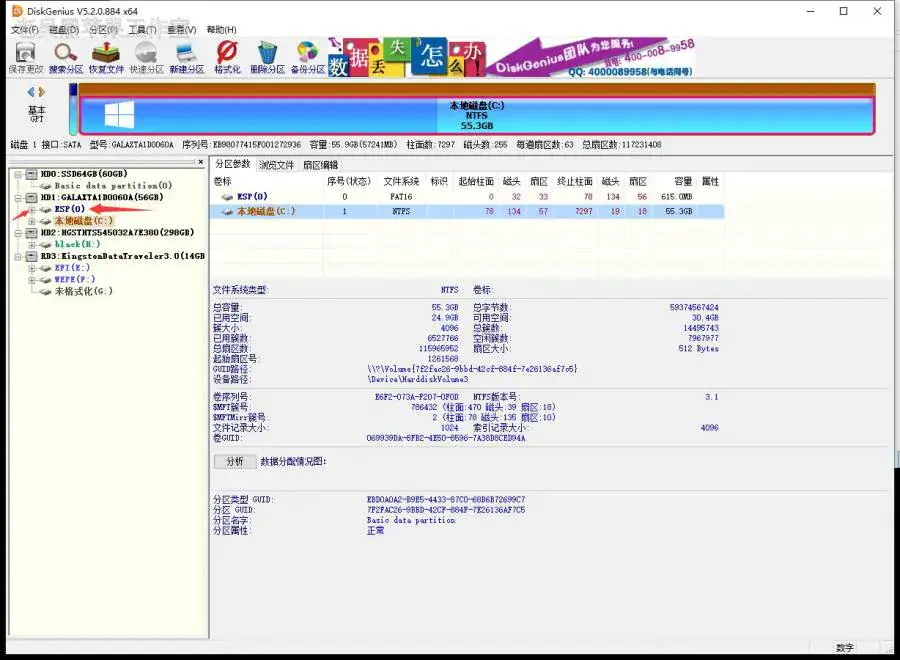Viewport: 900px width, 660px height.
Task: Open the 帮助(H) menu
Action: click(222, 30)
